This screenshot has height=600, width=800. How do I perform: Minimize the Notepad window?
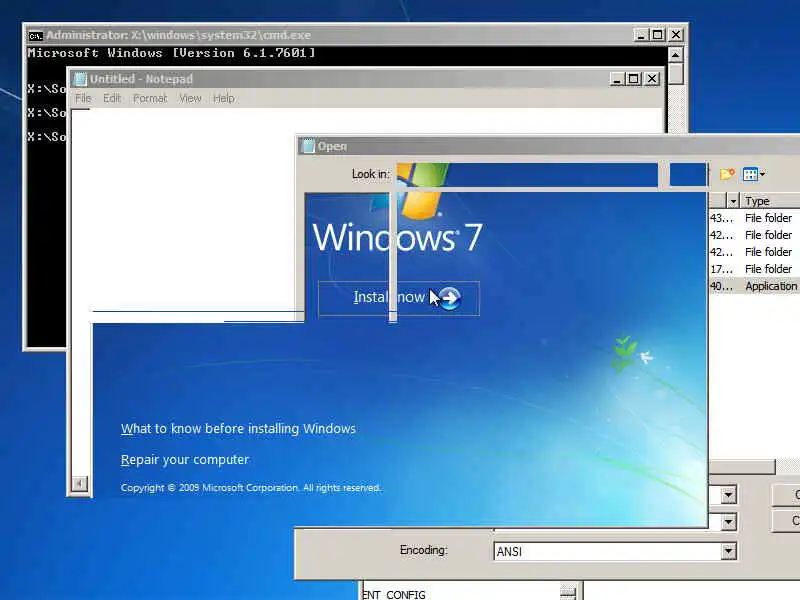pyautogui.click(x=617, y=79)
